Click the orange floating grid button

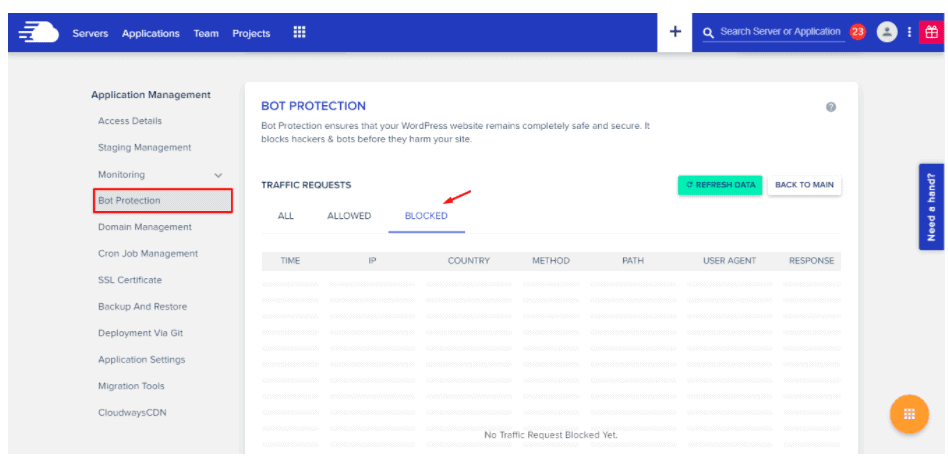[x=909, y=414]
